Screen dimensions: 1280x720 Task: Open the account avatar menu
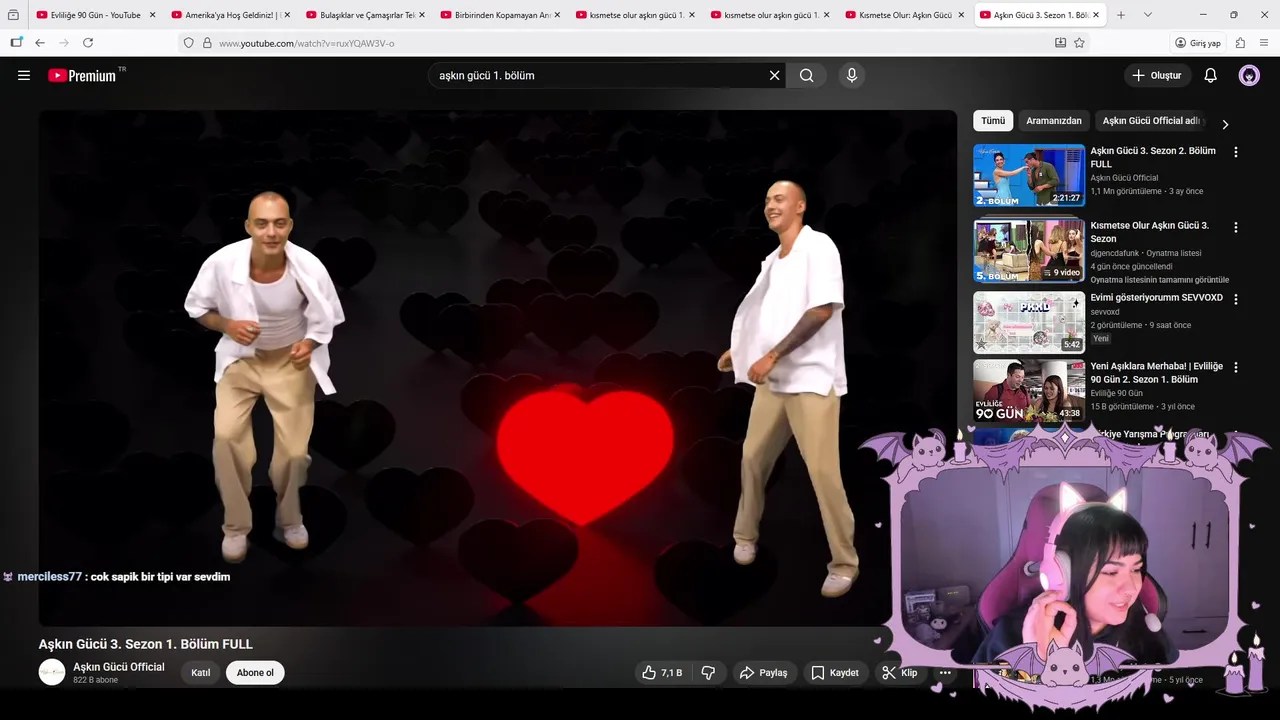[1249, 75]
